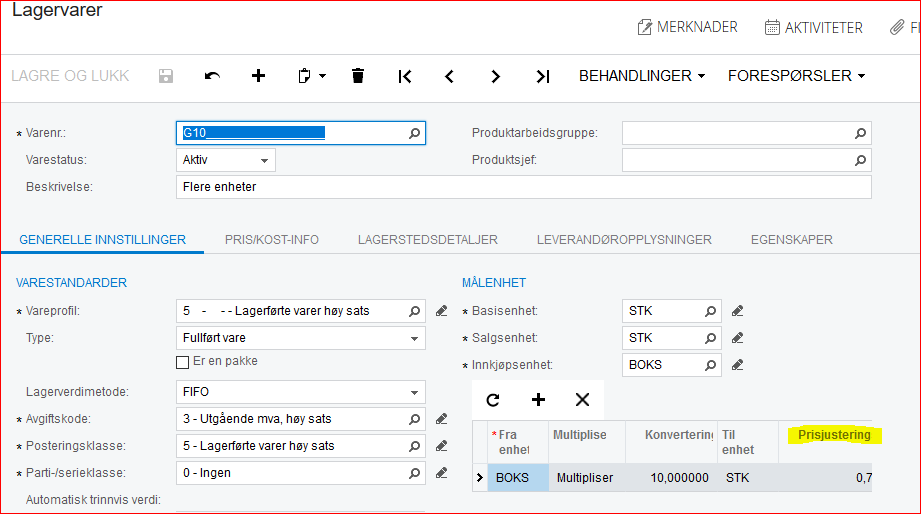Viewport: 921px width, 514px height.
Task: Open the BEHANDLINGER menu
Action: pos(643,76)
